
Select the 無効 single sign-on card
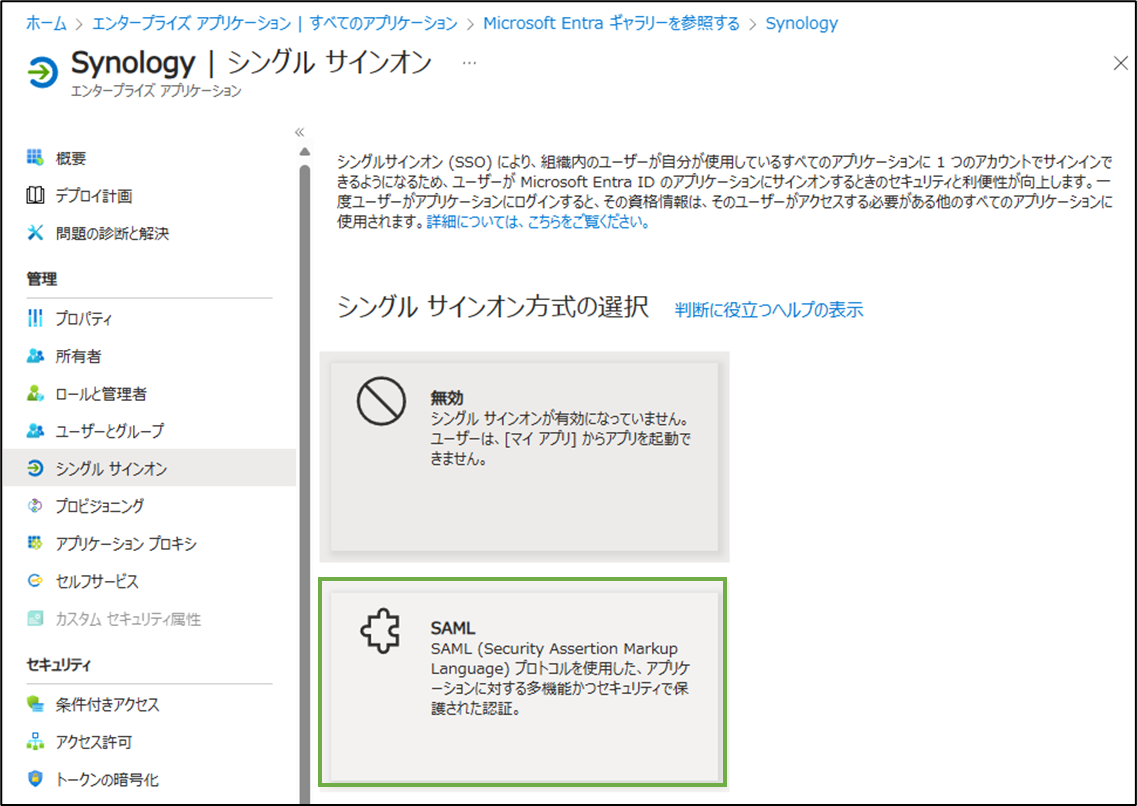(524, 457)
